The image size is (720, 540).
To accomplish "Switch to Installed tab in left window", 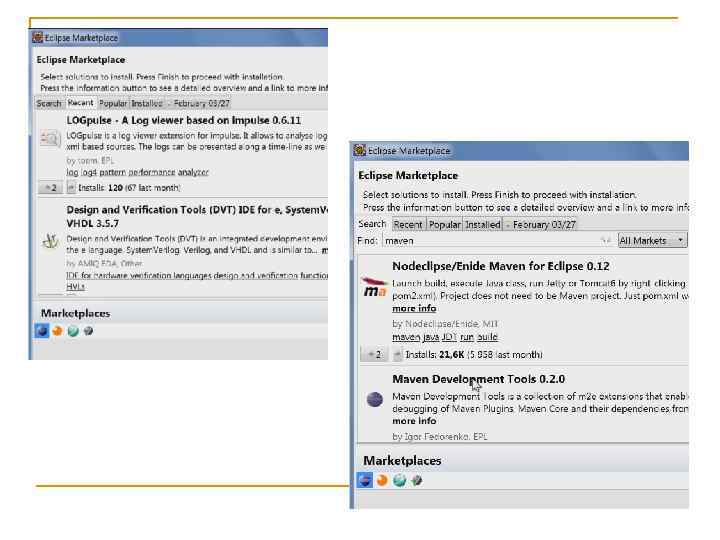I will 147,103.
